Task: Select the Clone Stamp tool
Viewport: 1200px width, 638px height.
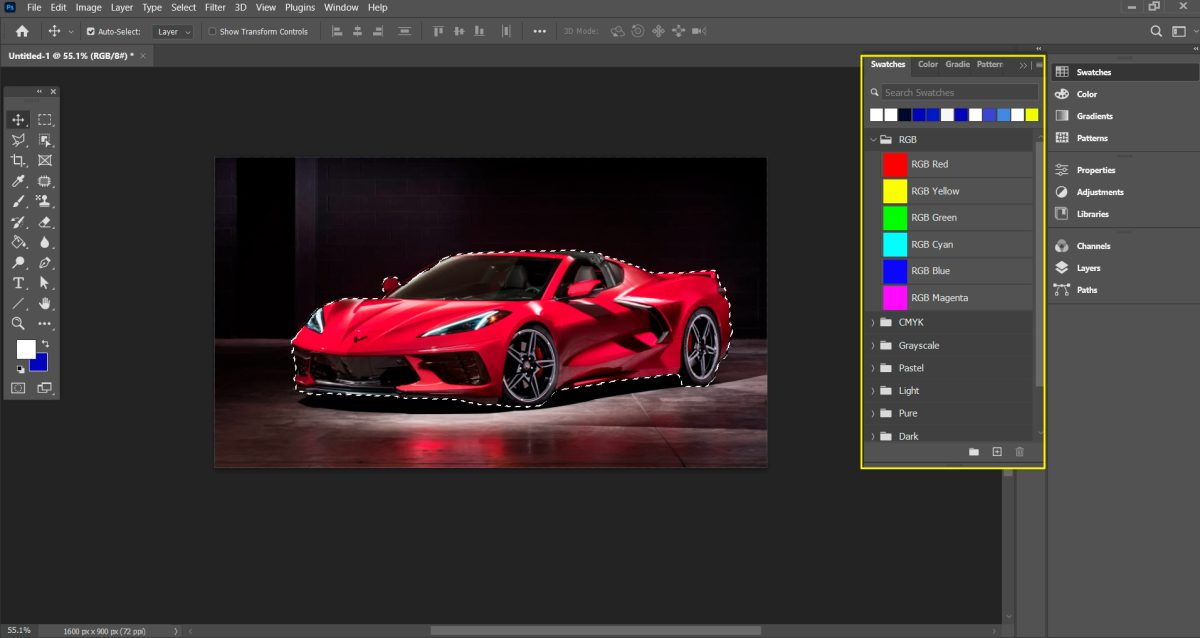Action: click(45, 201)
